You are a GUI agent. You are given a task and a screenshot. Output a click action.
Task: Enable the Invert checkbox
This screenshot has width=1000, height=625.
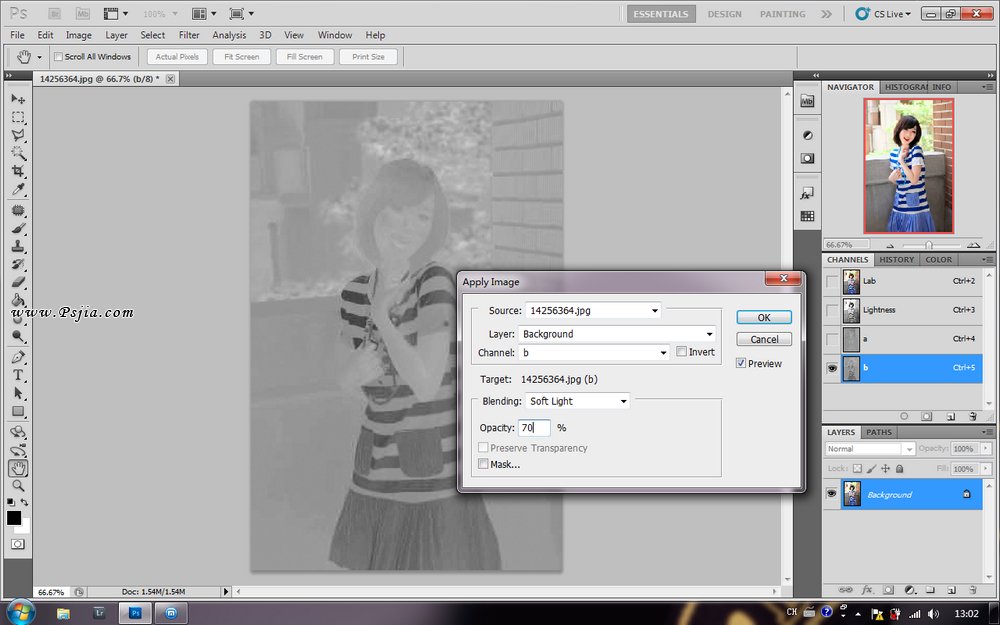click(x=681, y=352)
